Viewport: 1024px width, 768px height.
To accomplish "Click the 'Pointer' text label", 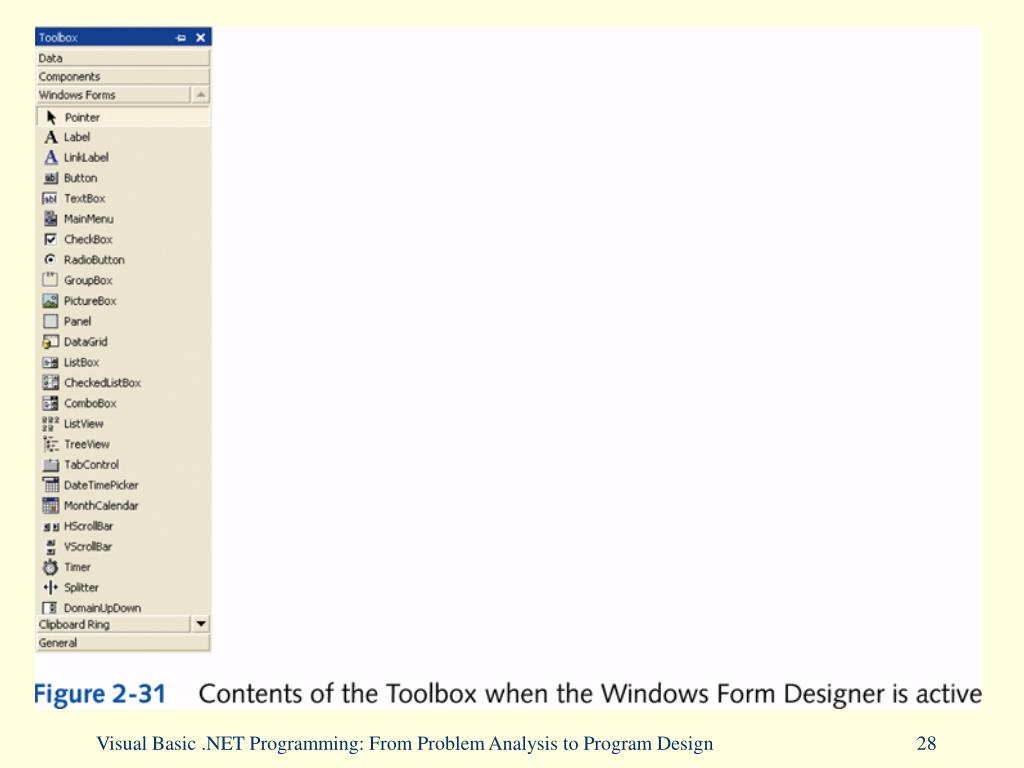I will click(82, 118).
